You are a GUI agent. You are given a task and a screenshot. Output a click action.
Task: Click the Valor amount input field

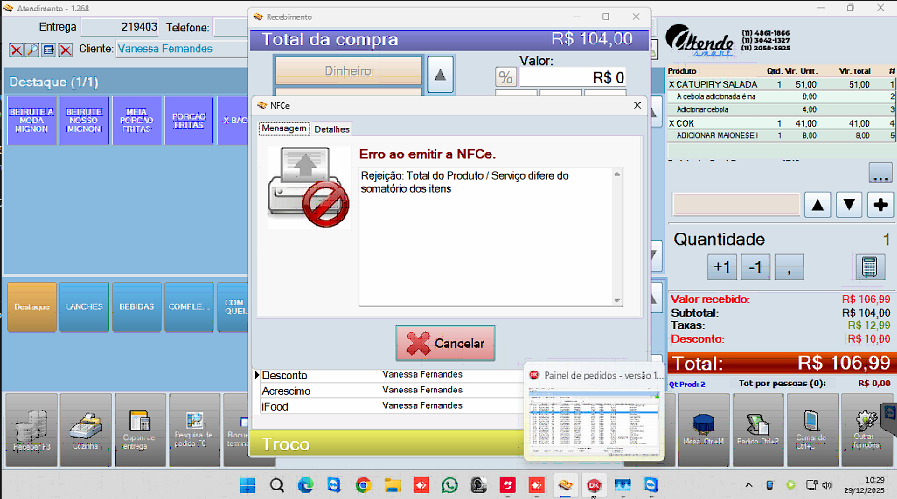572,77
